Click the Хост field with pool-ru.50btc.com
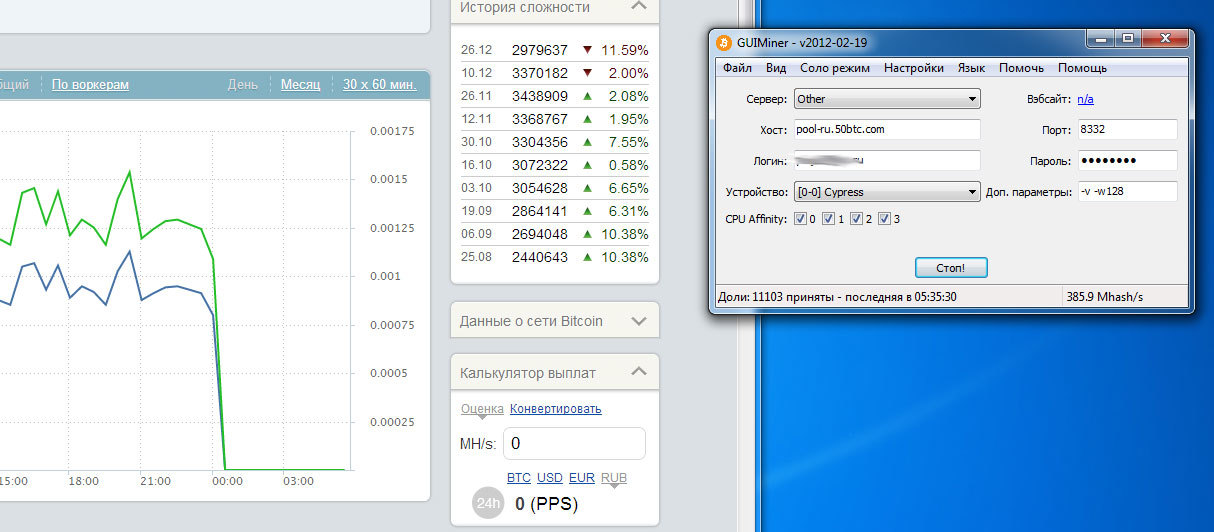The image size is (1214, 532). pyautogui.click(x=887, y=130)
